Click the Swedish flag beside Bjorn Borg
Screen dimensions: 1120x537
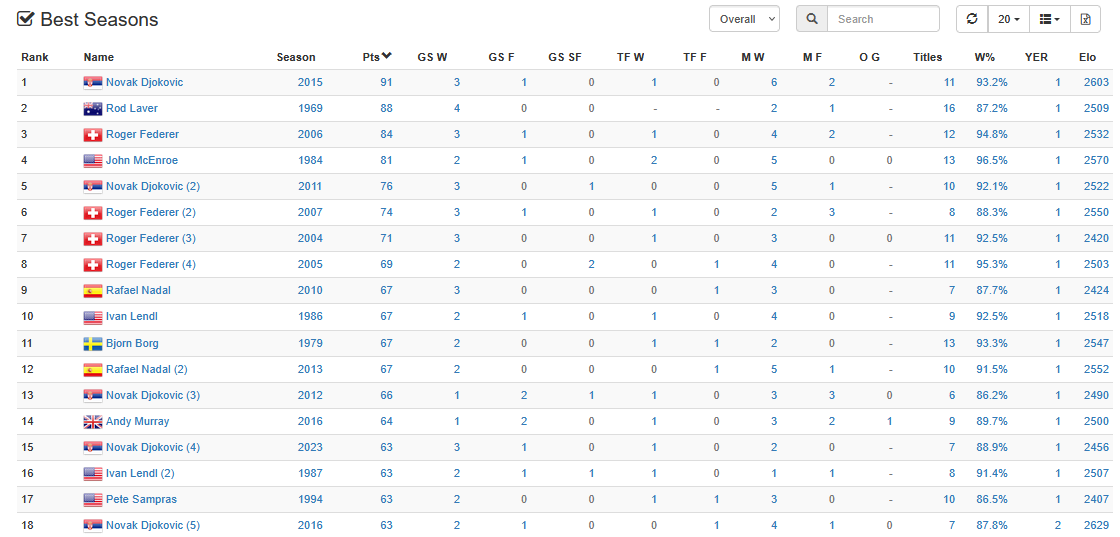[93, 343]
